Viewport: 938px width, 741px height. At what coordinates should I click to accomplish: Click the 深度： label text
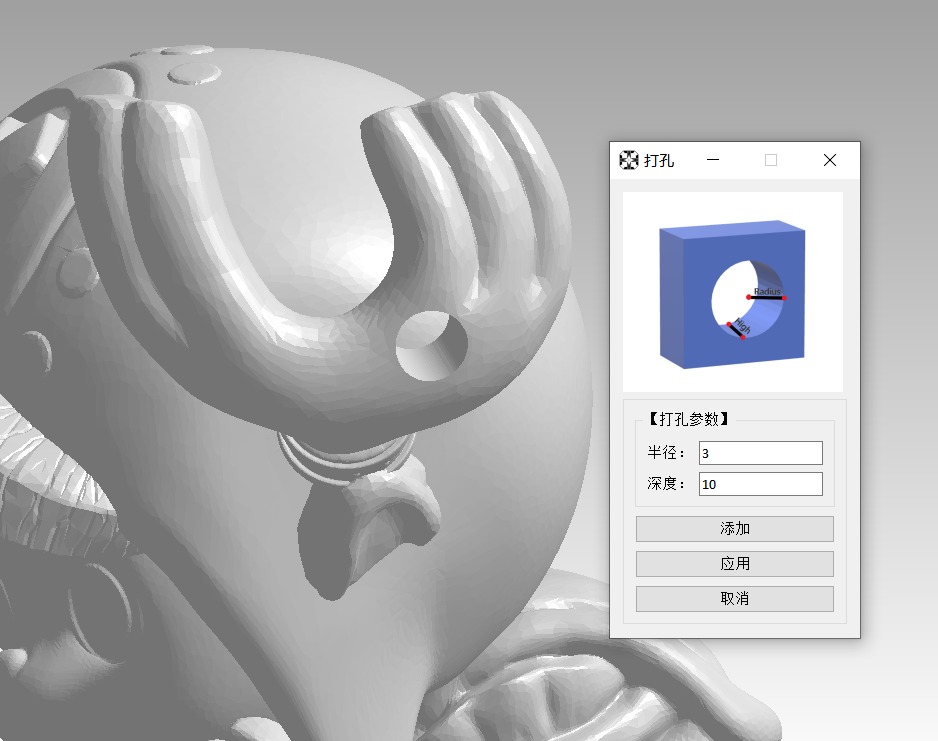click(x=666, y=483)
